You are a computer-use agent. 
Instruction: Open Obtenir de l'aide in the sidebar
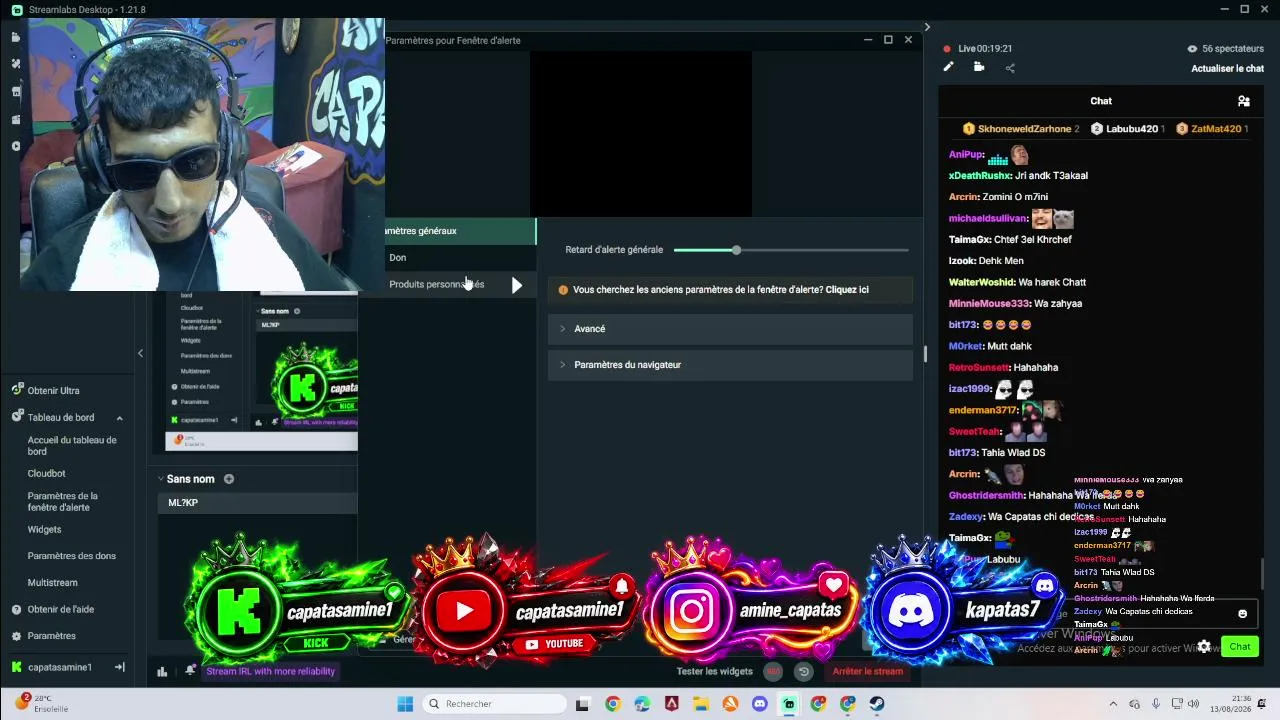click(61, 609)
